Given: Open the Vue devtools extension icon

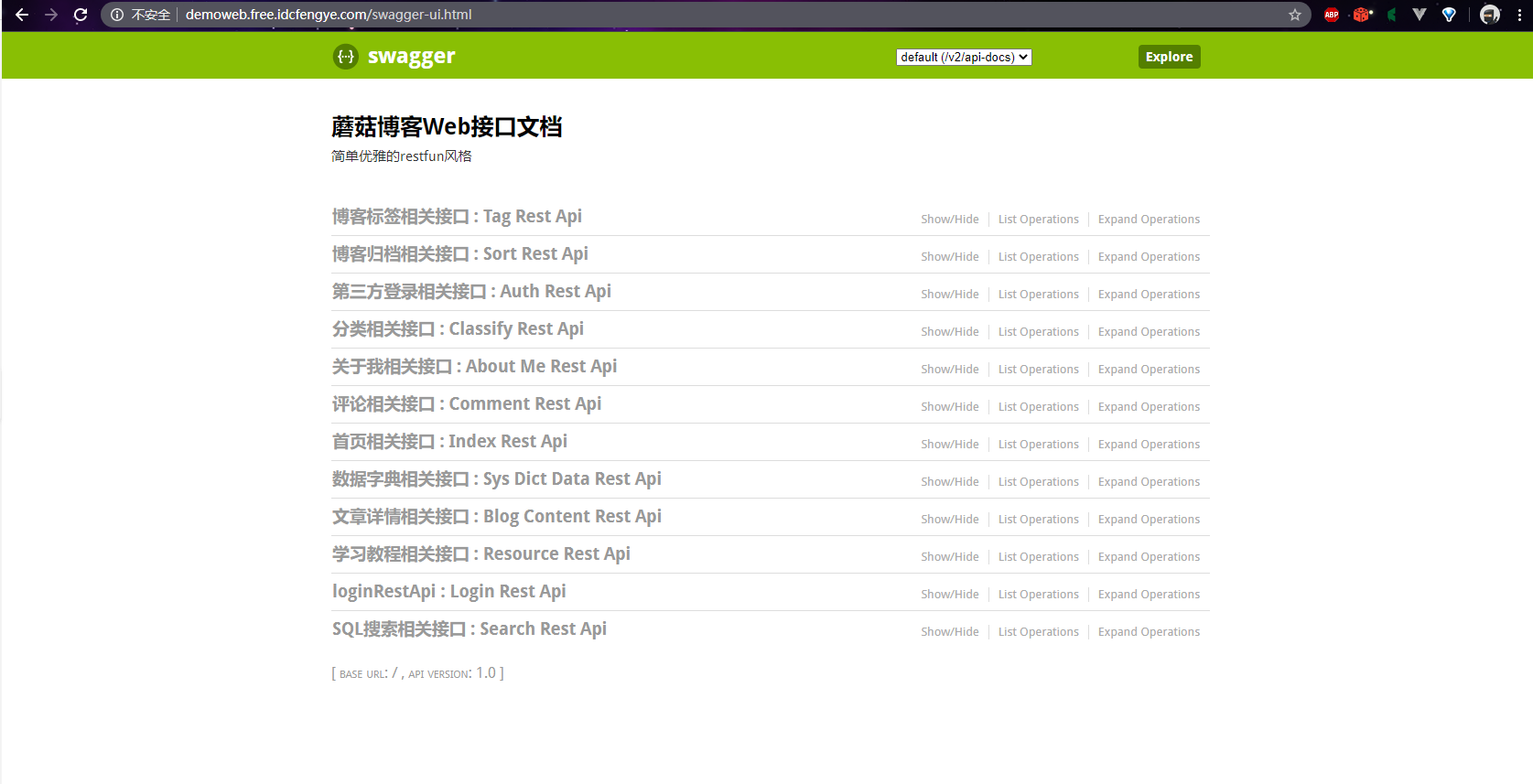Looking at the screenshot, I should coord(1420,15).
